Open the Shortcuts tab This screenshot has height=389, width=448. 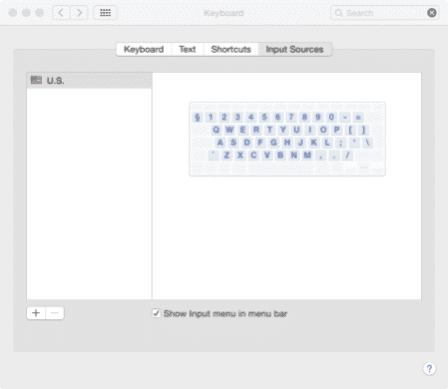(231, 49)
